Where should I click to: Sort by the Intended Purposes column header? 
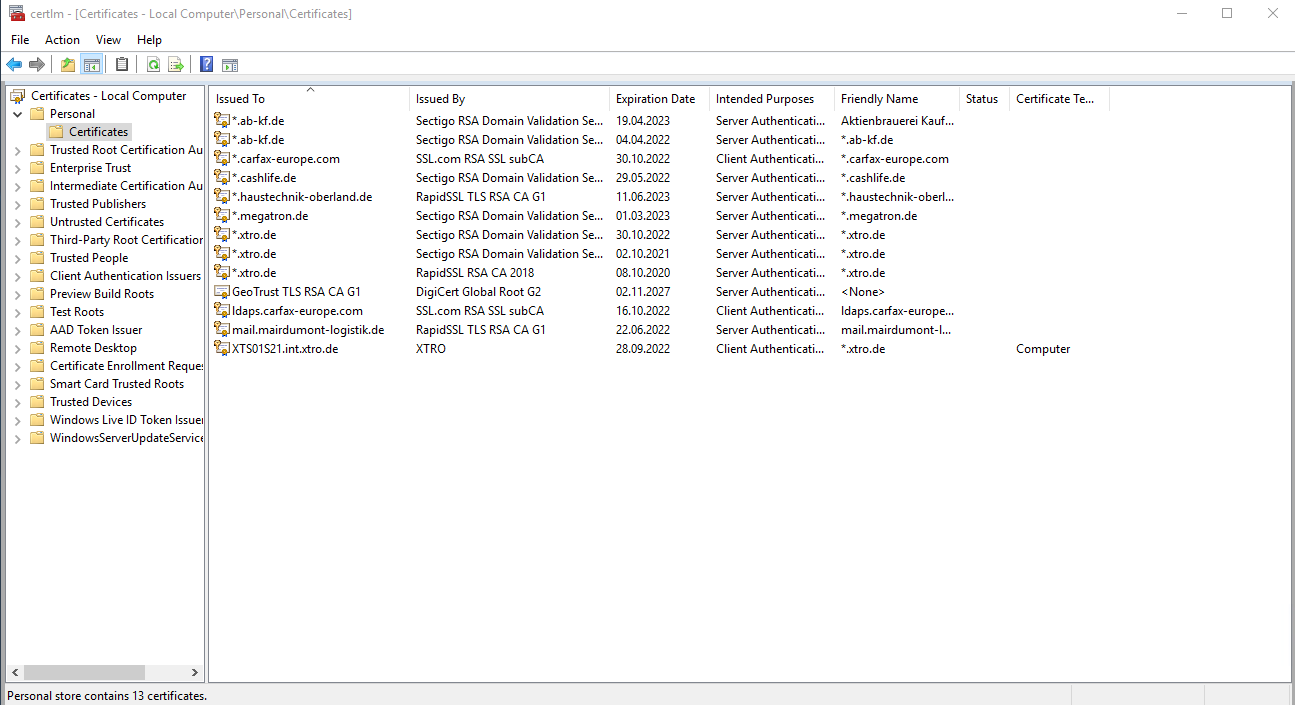tap(772, 99)
